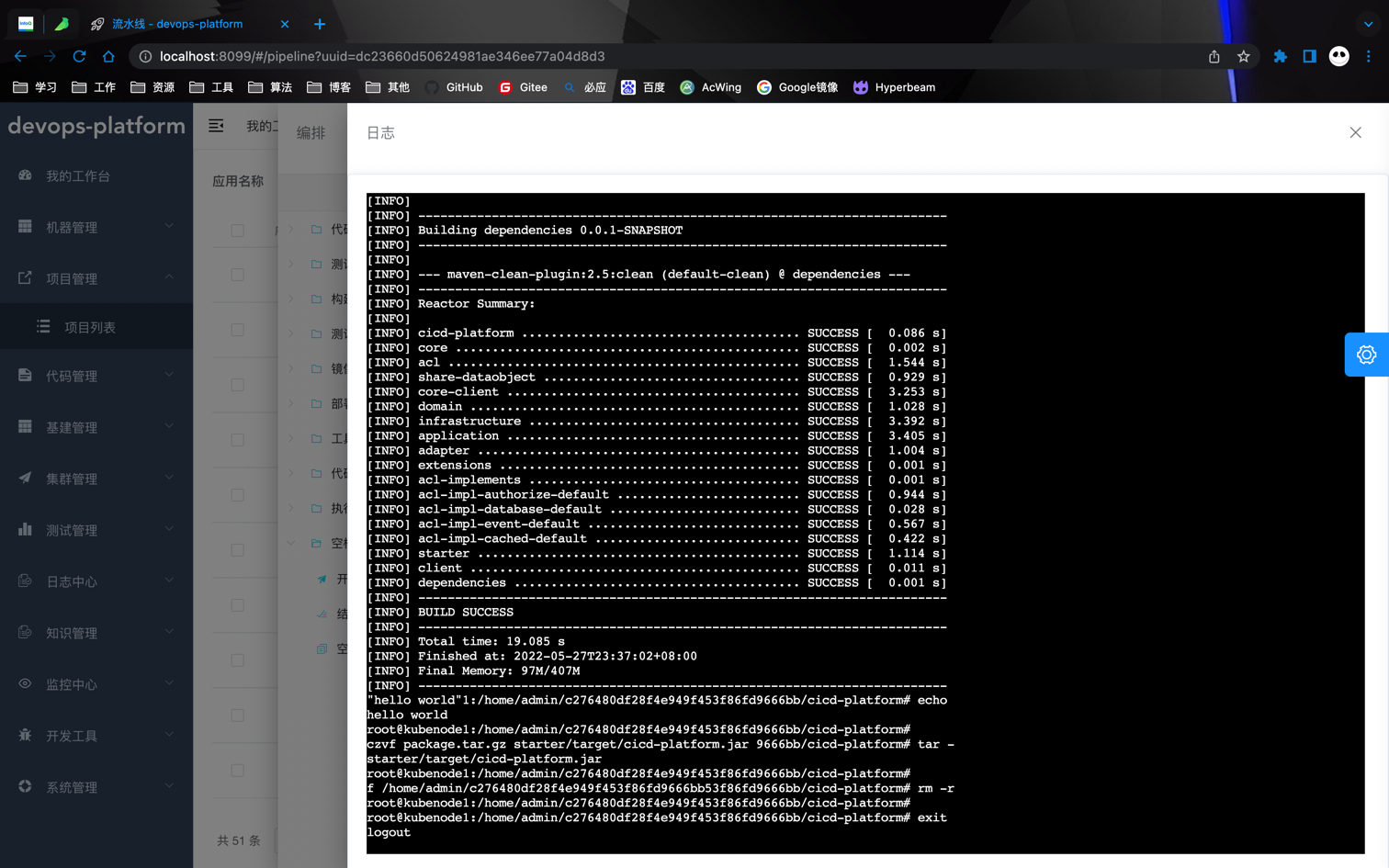
Task: Open the AcWing bookmark
Action: [x=711, y=87]
